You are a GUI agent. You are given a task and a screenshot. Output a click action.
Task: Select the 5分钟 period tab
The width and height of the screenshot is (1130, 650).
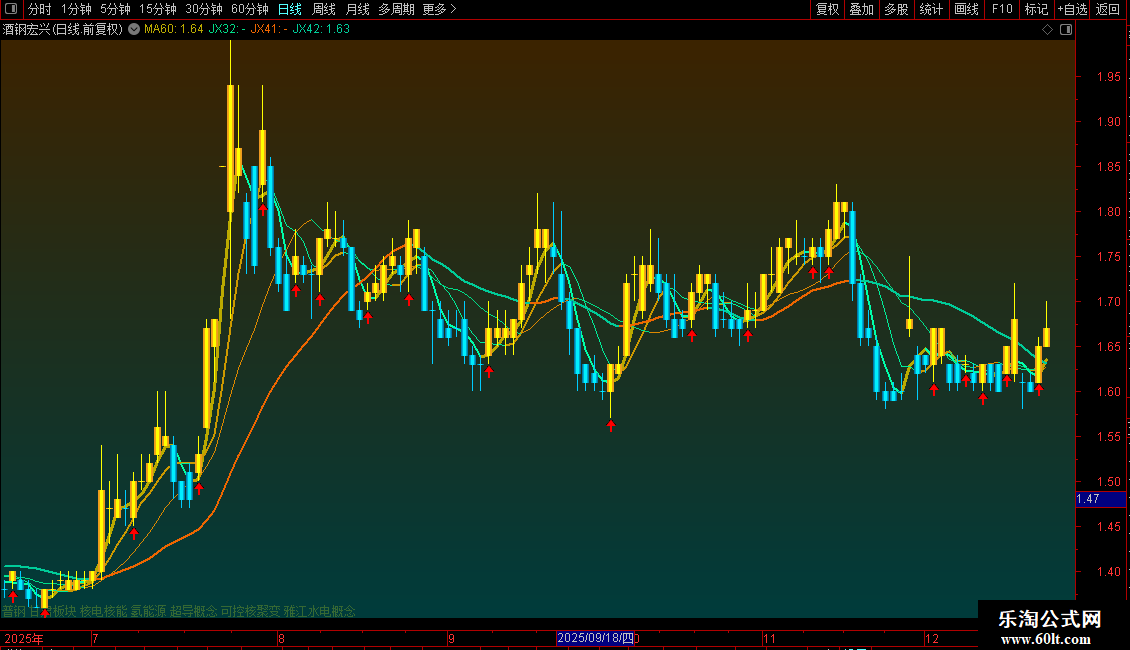click(115, 9)
